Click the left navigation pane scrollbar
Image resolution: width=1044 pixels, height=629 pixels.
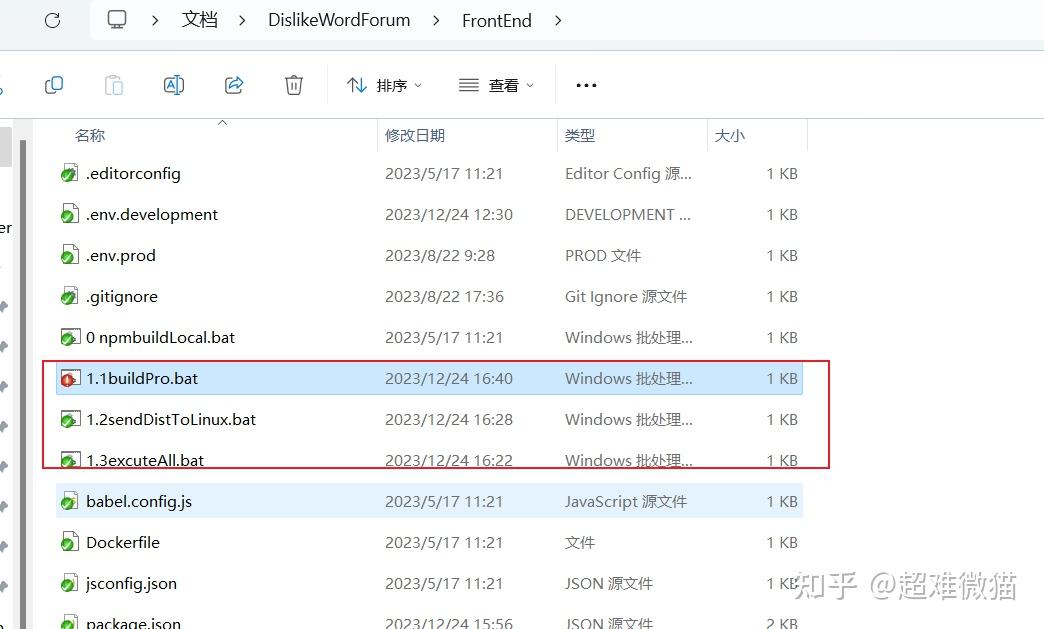23,379
